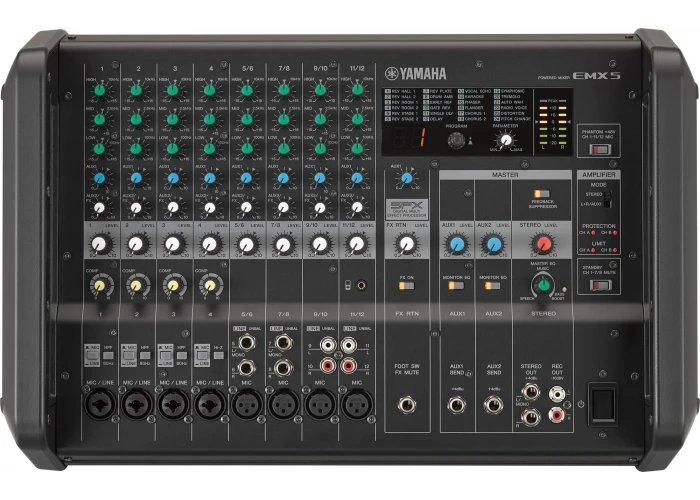
Task: Click the PROGRAM selector knob
Action: [456, 141]
